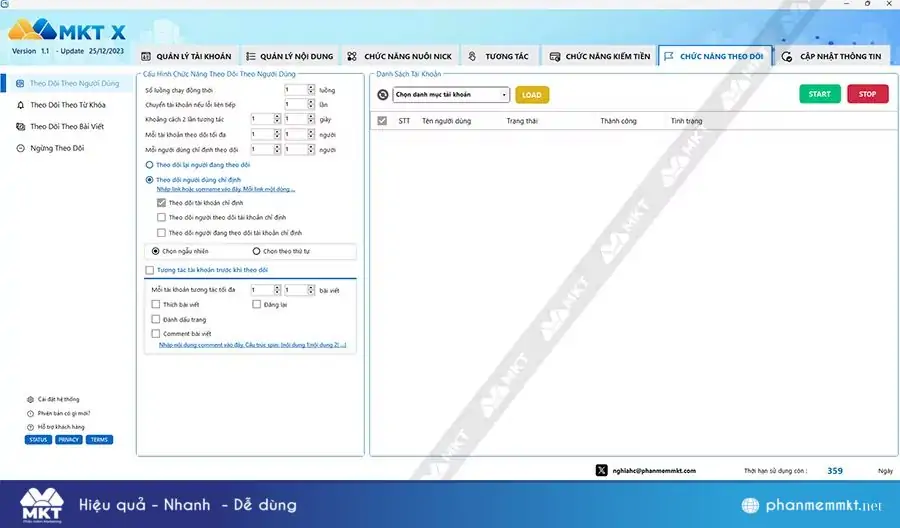Click the refresh icon beside account category dropdown
The image size is (900, 528).
pos(382,95)
